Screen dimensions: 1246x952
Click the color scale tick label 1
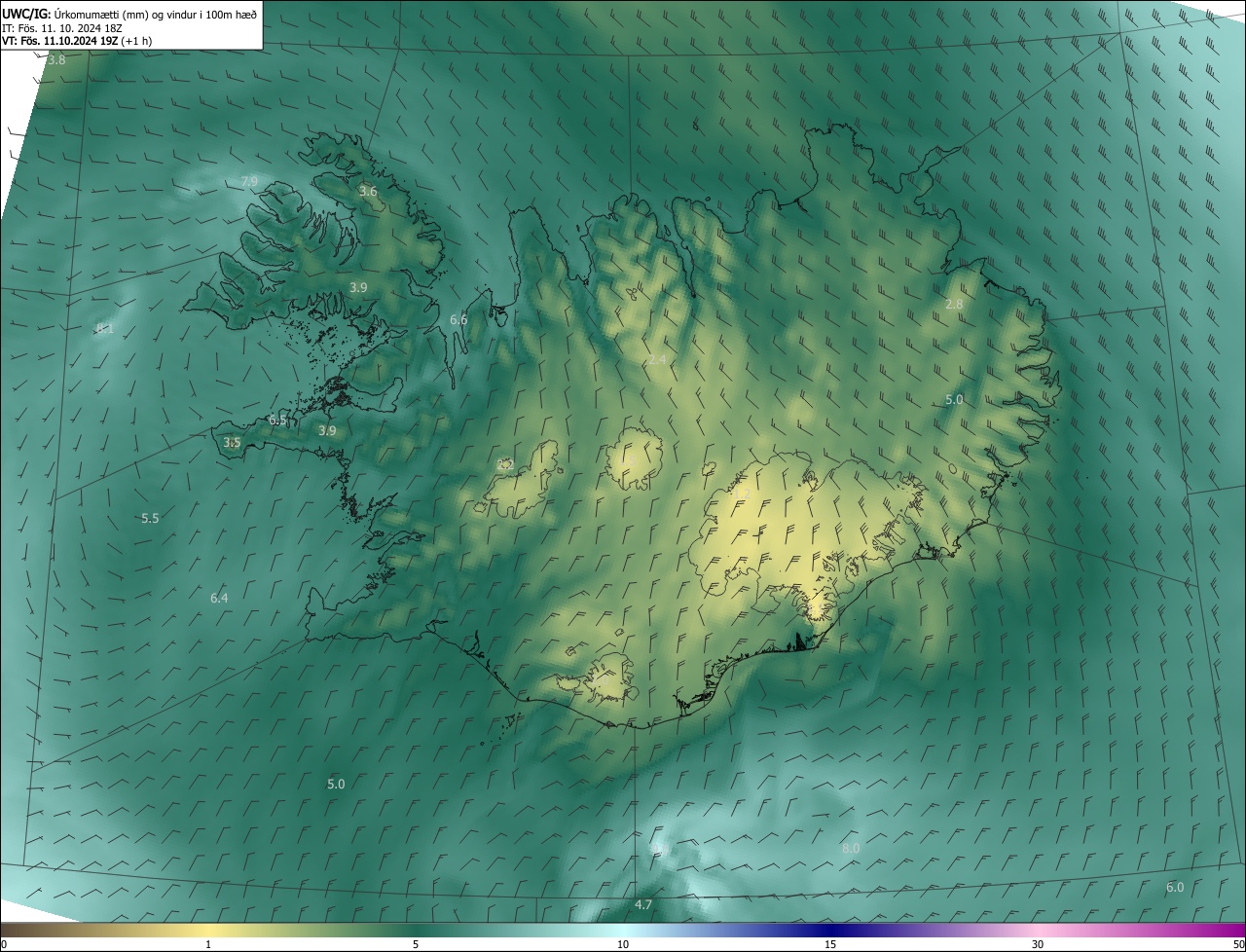tap(208, 945)
